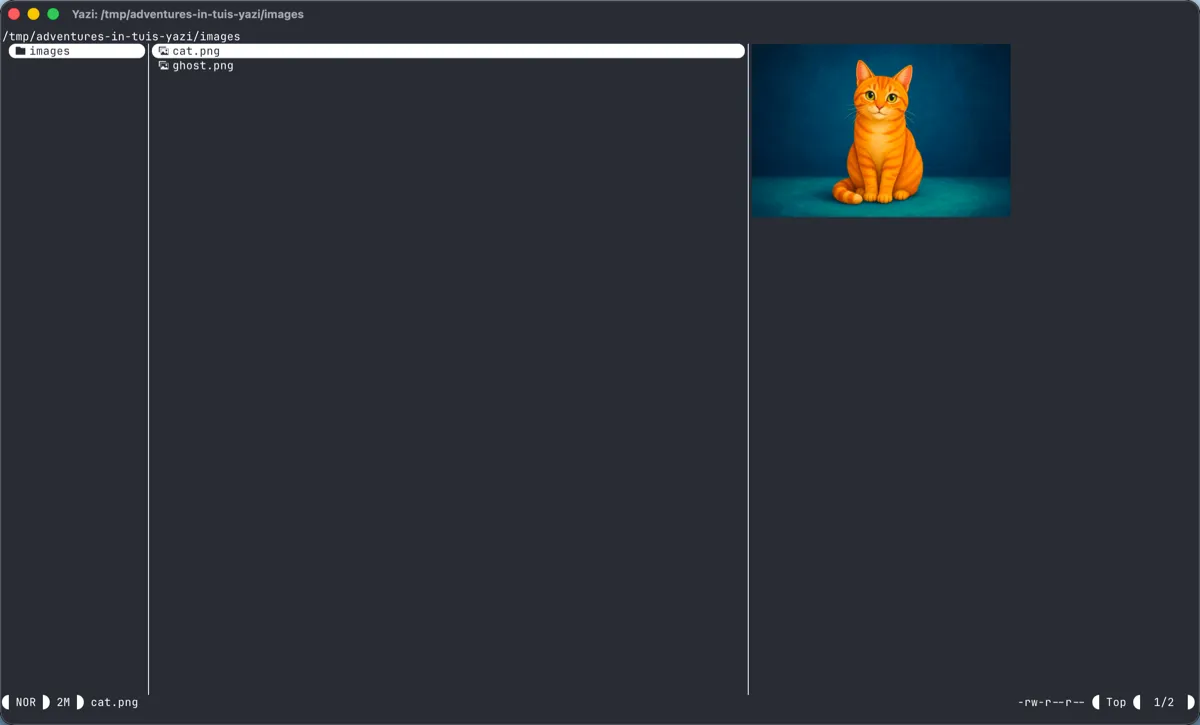Click the cat.png name in status bar
The height and width of the screenshot is (725, 1200).
pos(114,703)
